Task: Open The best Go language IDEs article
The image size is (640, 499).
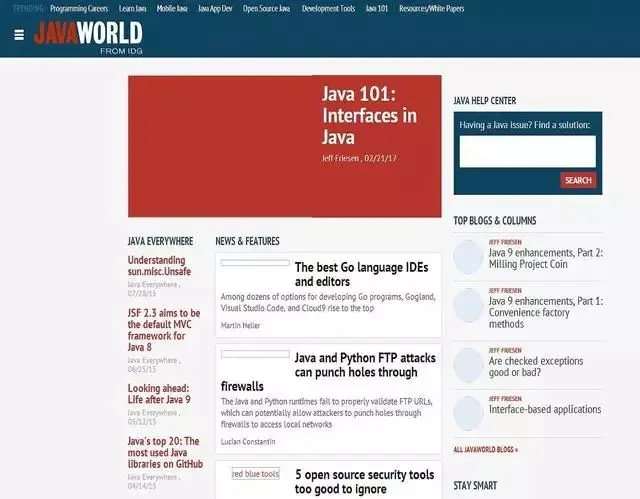Action: pos(361,274)
